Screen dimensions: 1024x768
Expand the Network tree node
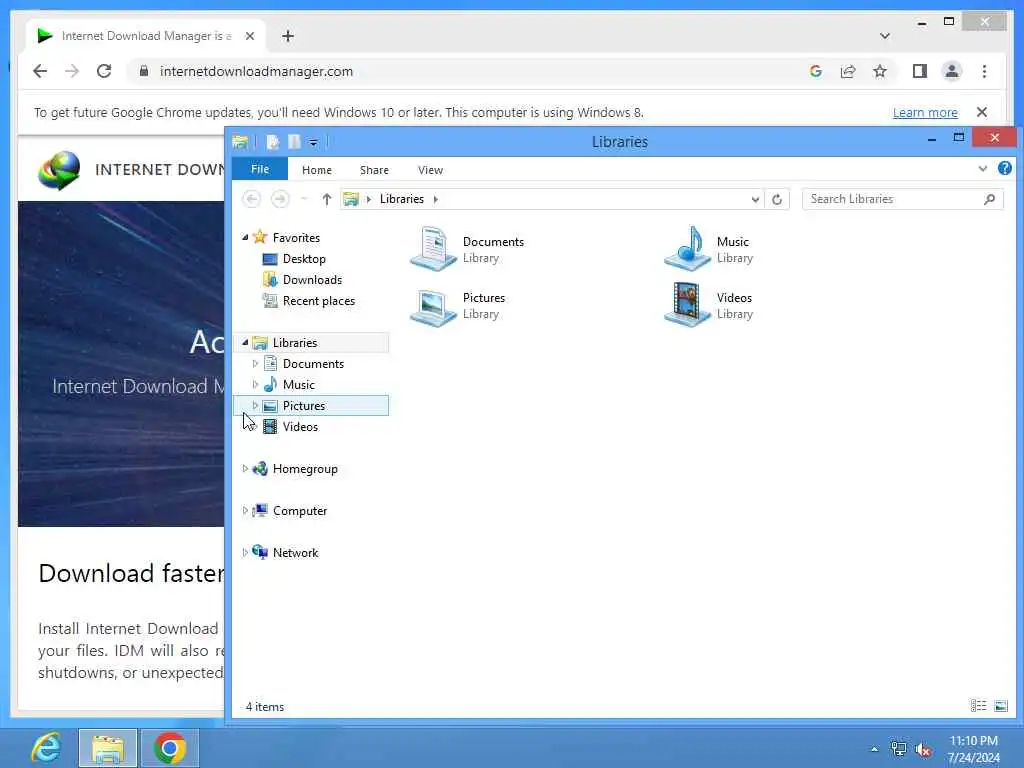[245, 552]
